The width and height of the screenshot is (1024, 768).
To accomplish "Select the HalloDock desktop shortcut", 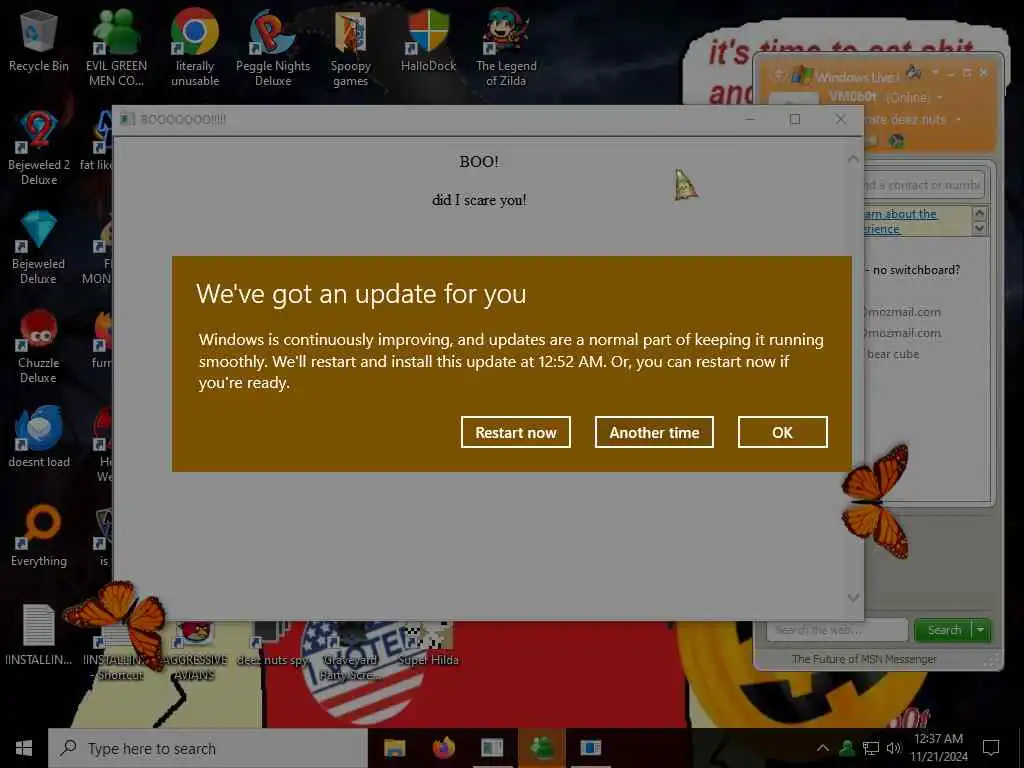I will [428, 40].
